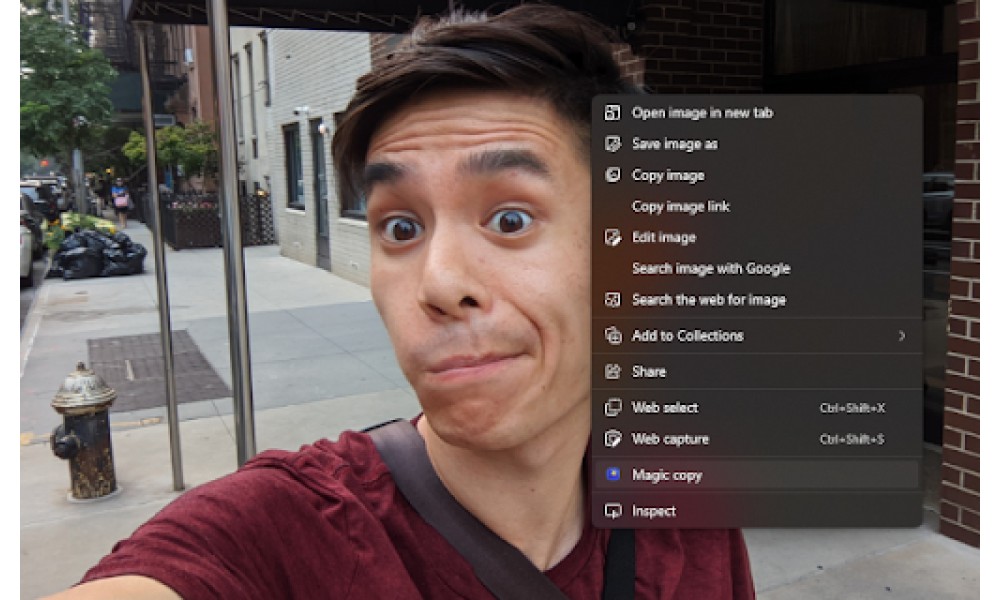Choose the Inspect label
This screenshot has width=1000, height=600.
click(654, 511)
